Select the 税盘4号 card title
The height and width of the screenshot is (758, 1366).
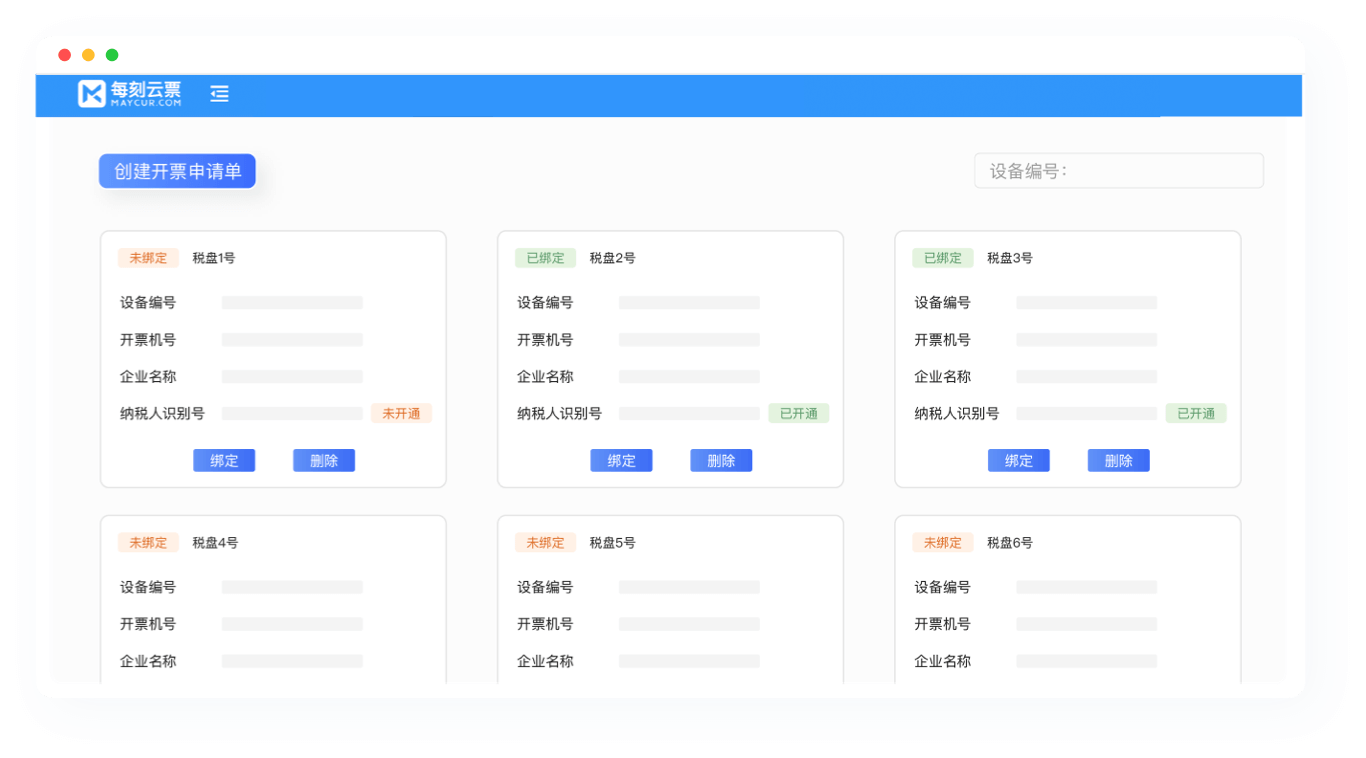point(215,543)
